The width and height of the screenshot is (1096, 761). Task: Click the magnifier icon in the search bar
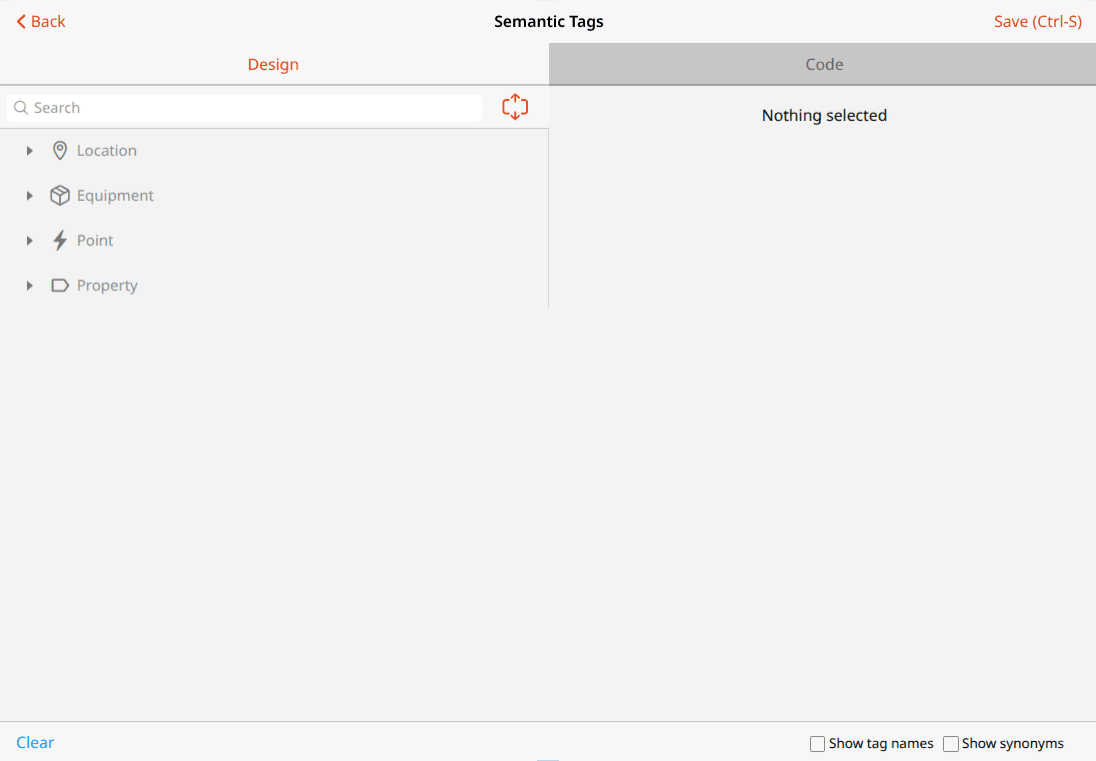click(x=21, y=107)
